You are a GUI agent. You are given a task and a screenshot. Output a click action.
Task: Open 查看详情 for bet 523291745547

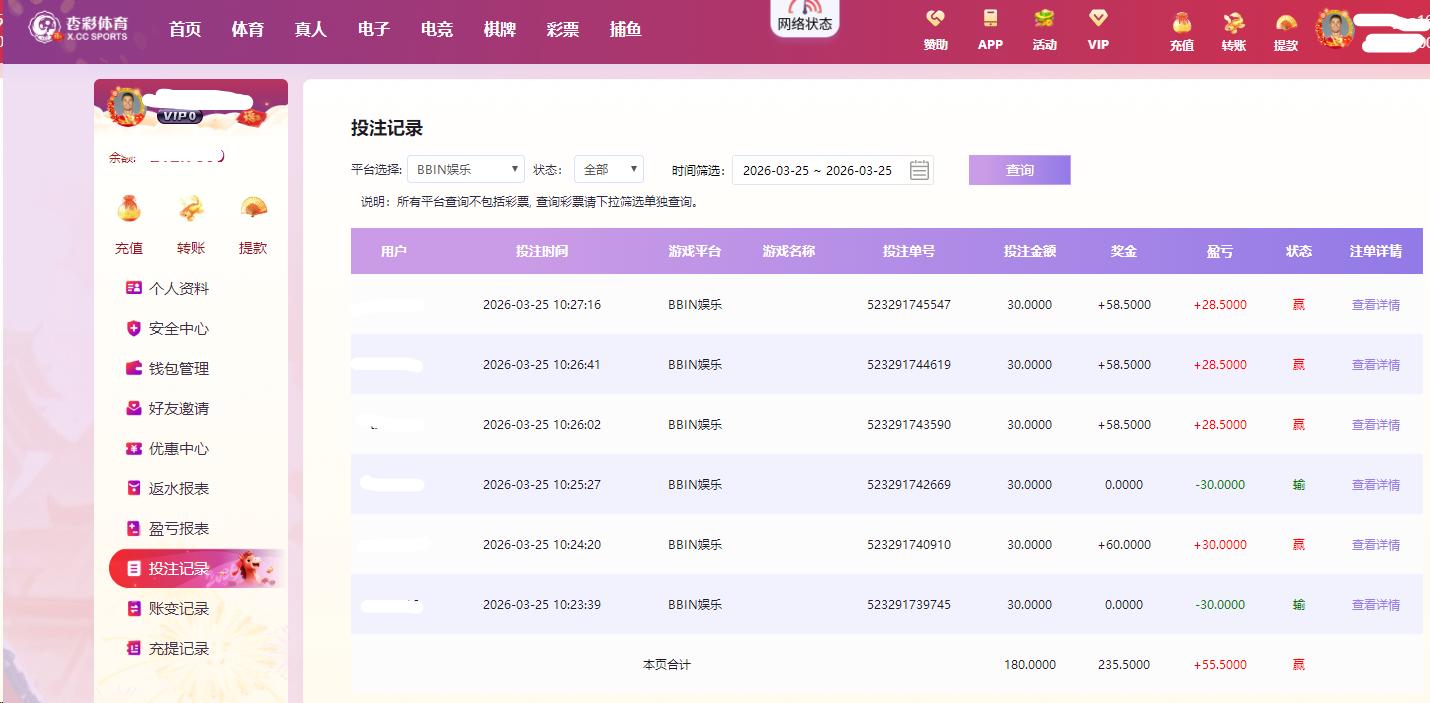[x=1375, y=305]
